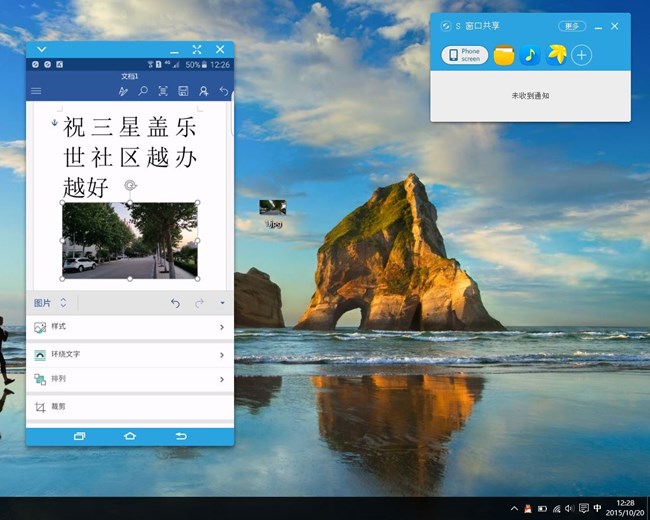The width and height of the screenshot is (650, 520).
Task: Select the 裁剪 crop option
Action: coord(129,406)
